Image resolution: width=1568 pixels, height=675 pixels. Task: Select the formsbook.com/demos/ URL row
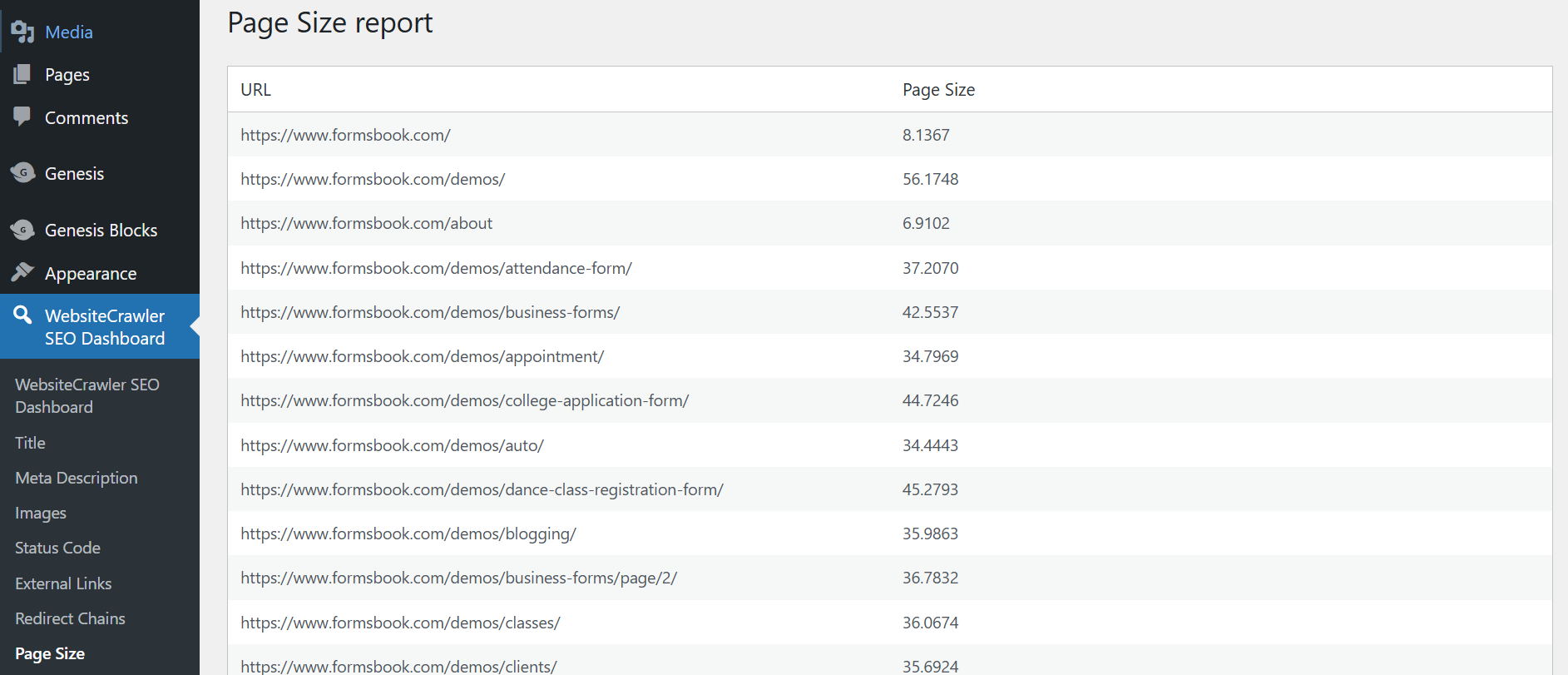click(373, 179)
